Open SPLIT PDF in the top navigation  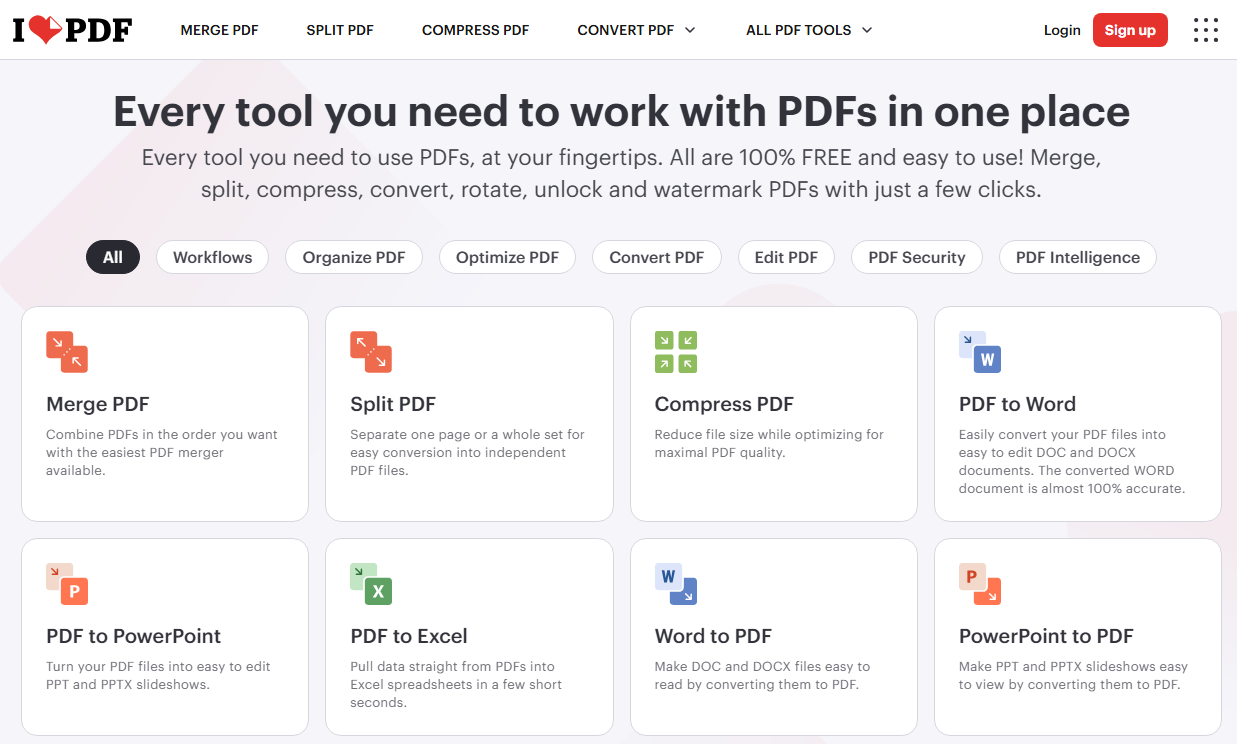click(340, 30)
